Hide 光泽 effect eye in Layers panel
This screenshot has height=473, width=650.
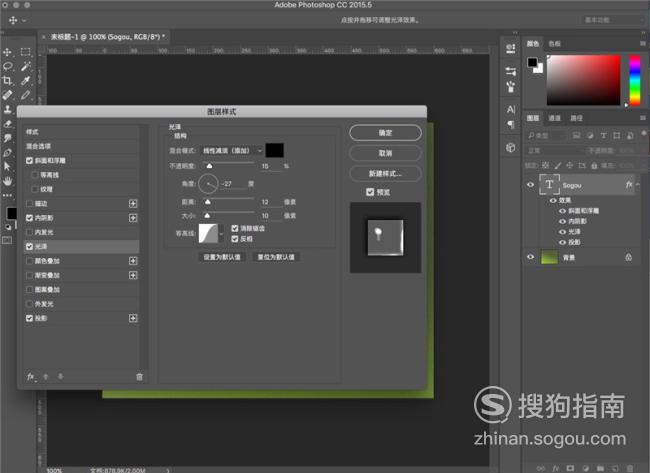point(563,232)
